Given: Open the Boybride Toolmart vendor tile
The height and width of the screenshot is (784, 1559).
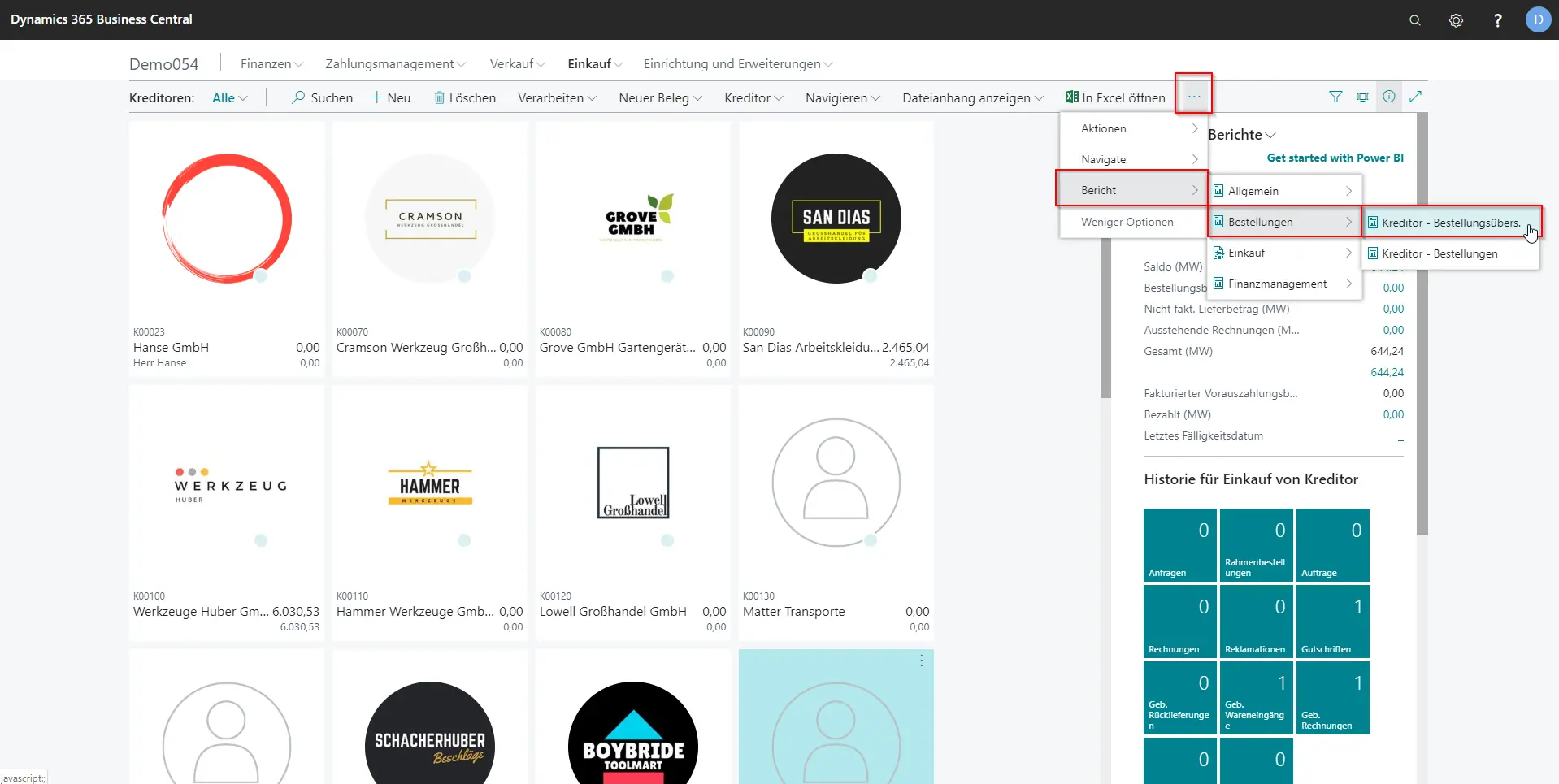Looking at the screenshot, I should pos(633,717).
